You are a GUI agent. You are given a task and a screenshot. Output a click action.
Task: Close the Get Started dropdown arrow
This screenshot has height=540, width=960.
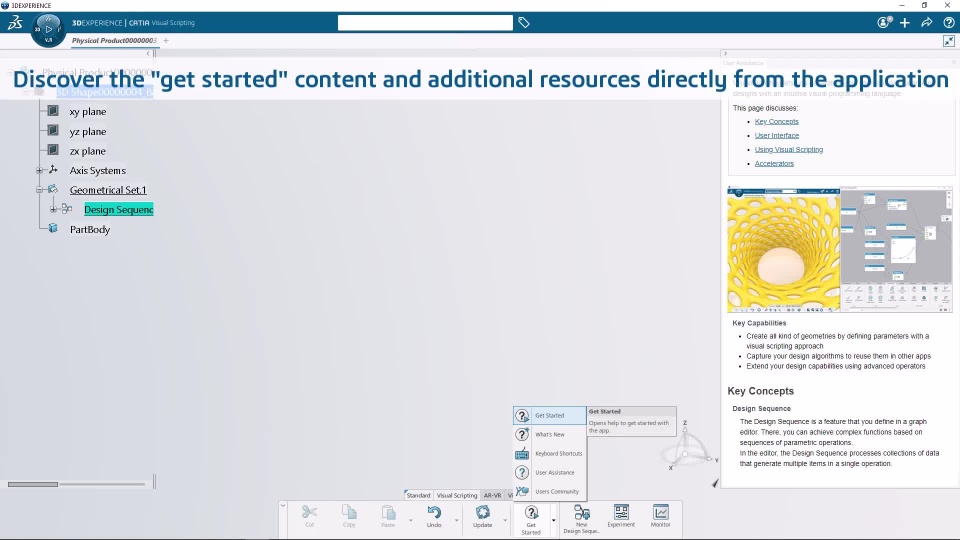[553, 520]
